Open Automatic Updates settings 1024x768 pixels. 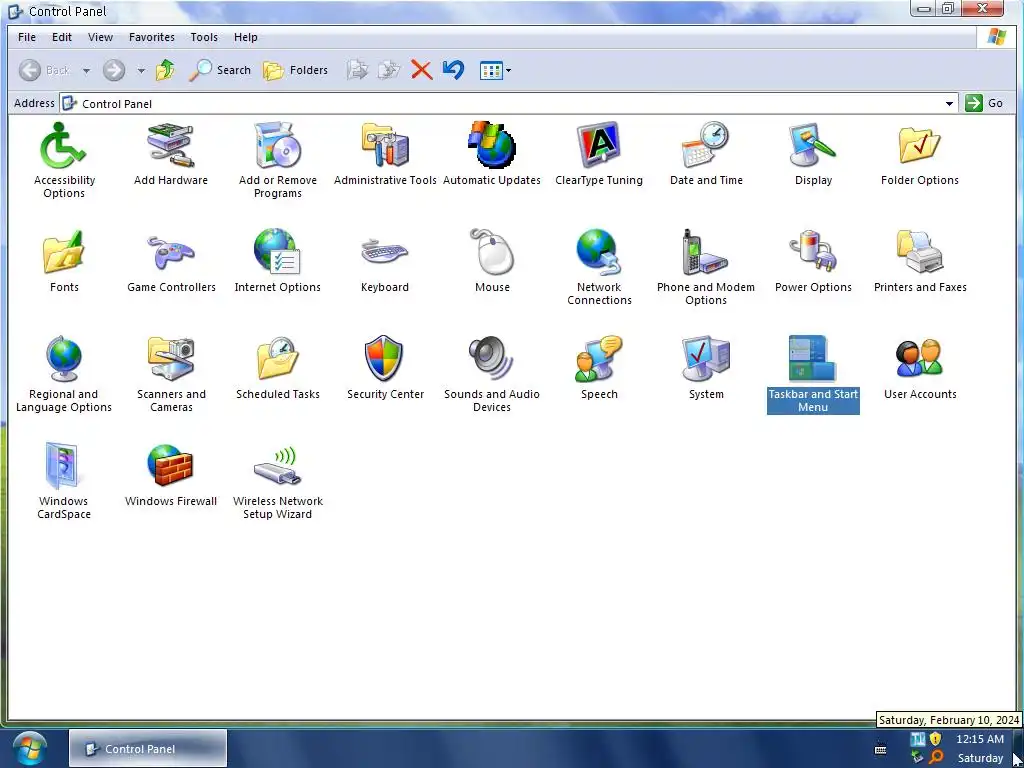pos(492,154)
